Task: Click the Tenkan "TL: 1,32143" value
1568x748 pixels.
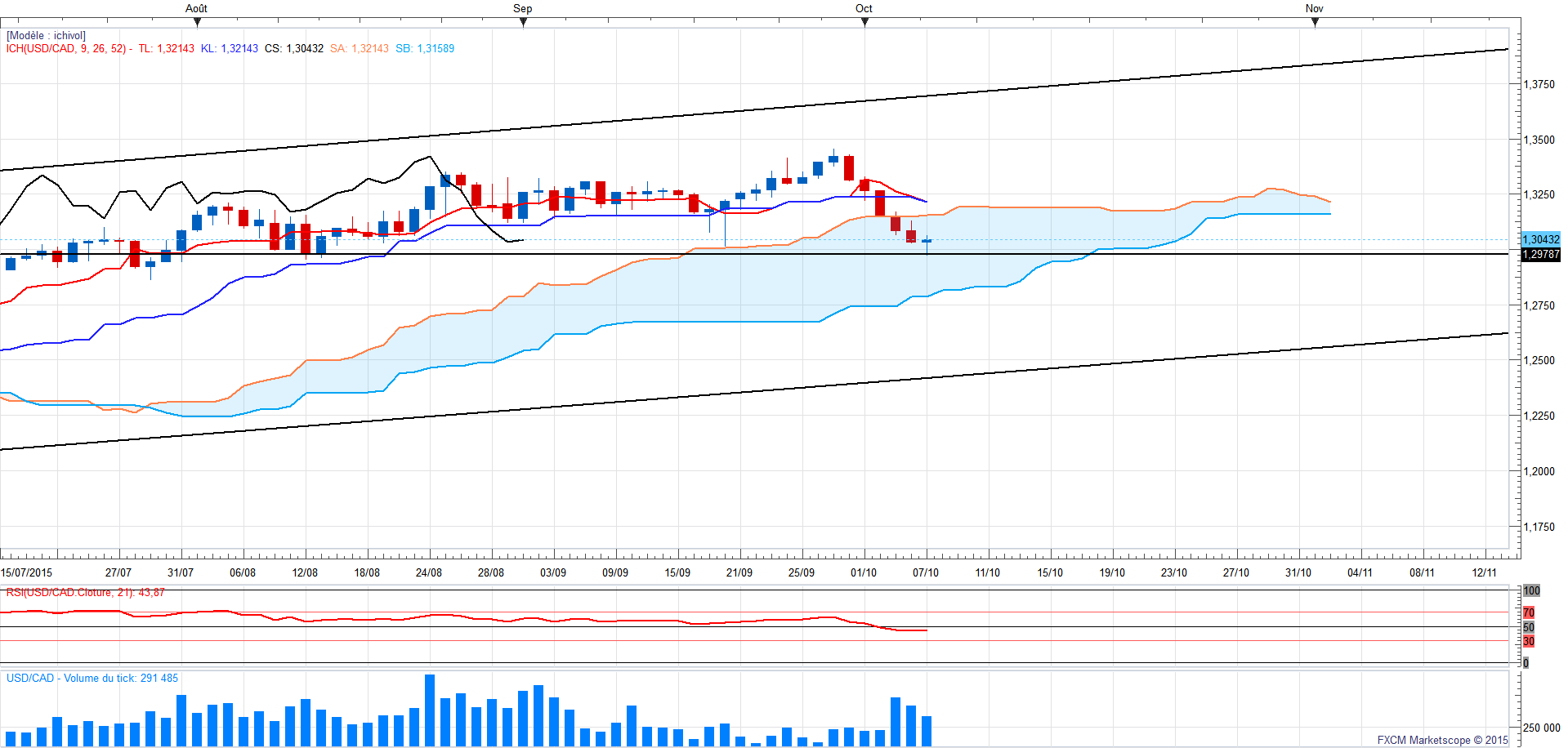Action: pyautogui.click(x=167, y=49)
